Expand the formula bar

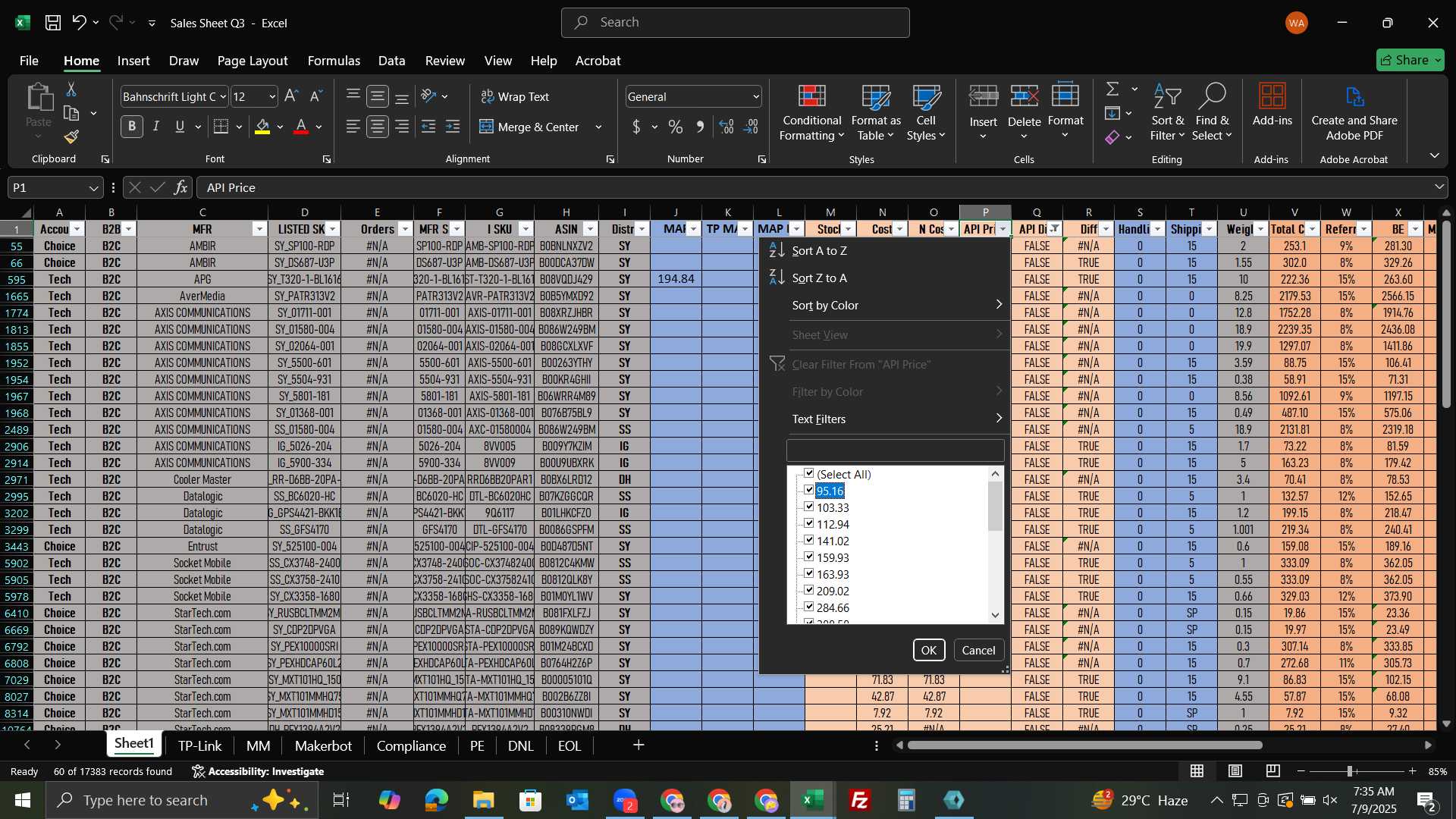click(1439, 187)
